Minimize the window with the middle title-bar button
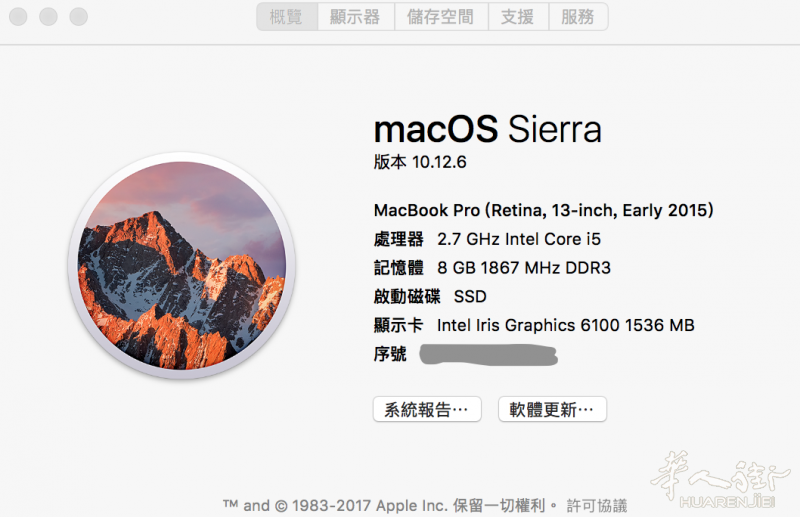Screen dimensions: 800x517 click(48, 16)
